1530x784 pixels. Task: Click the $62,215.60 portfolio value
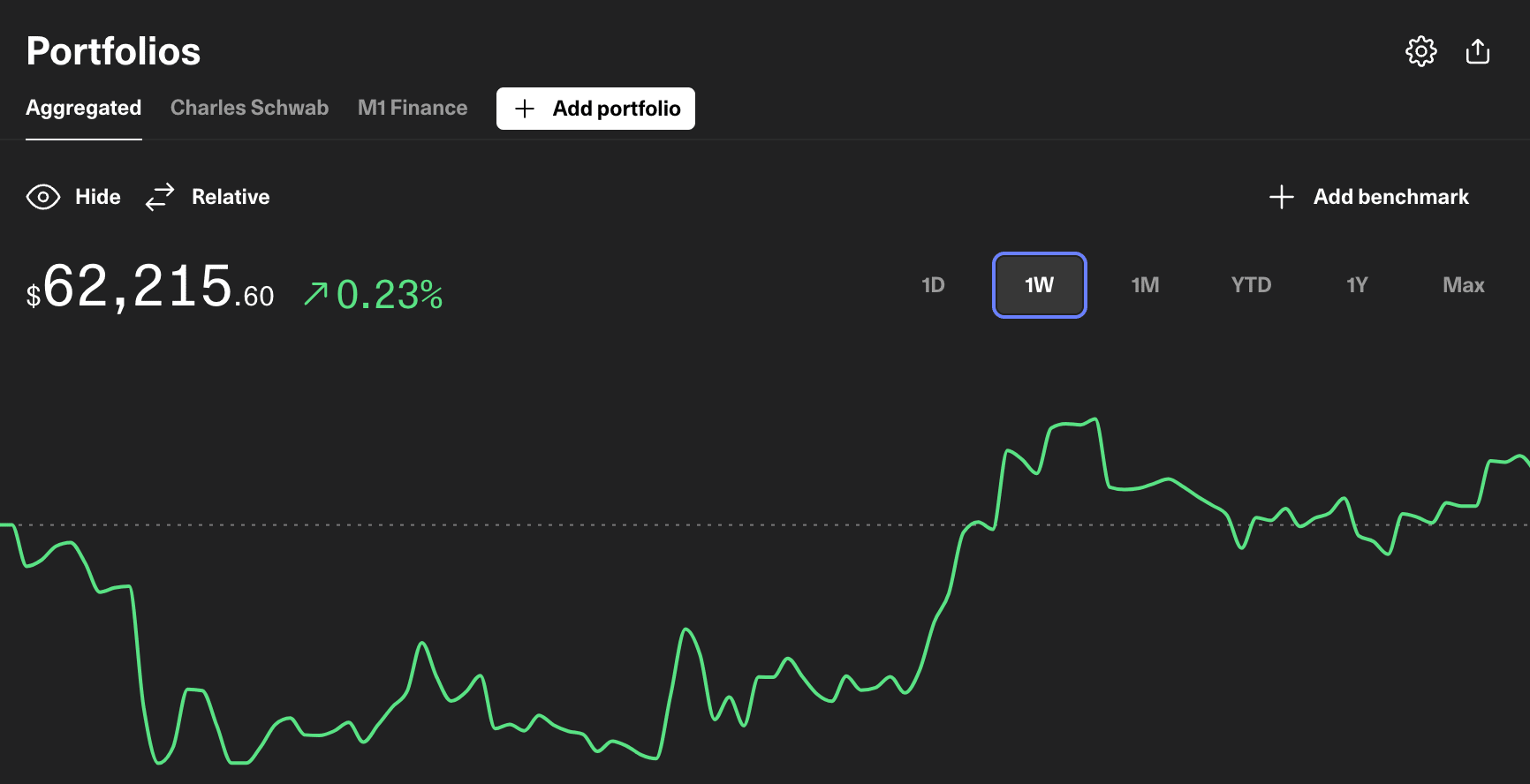point(150,288)
